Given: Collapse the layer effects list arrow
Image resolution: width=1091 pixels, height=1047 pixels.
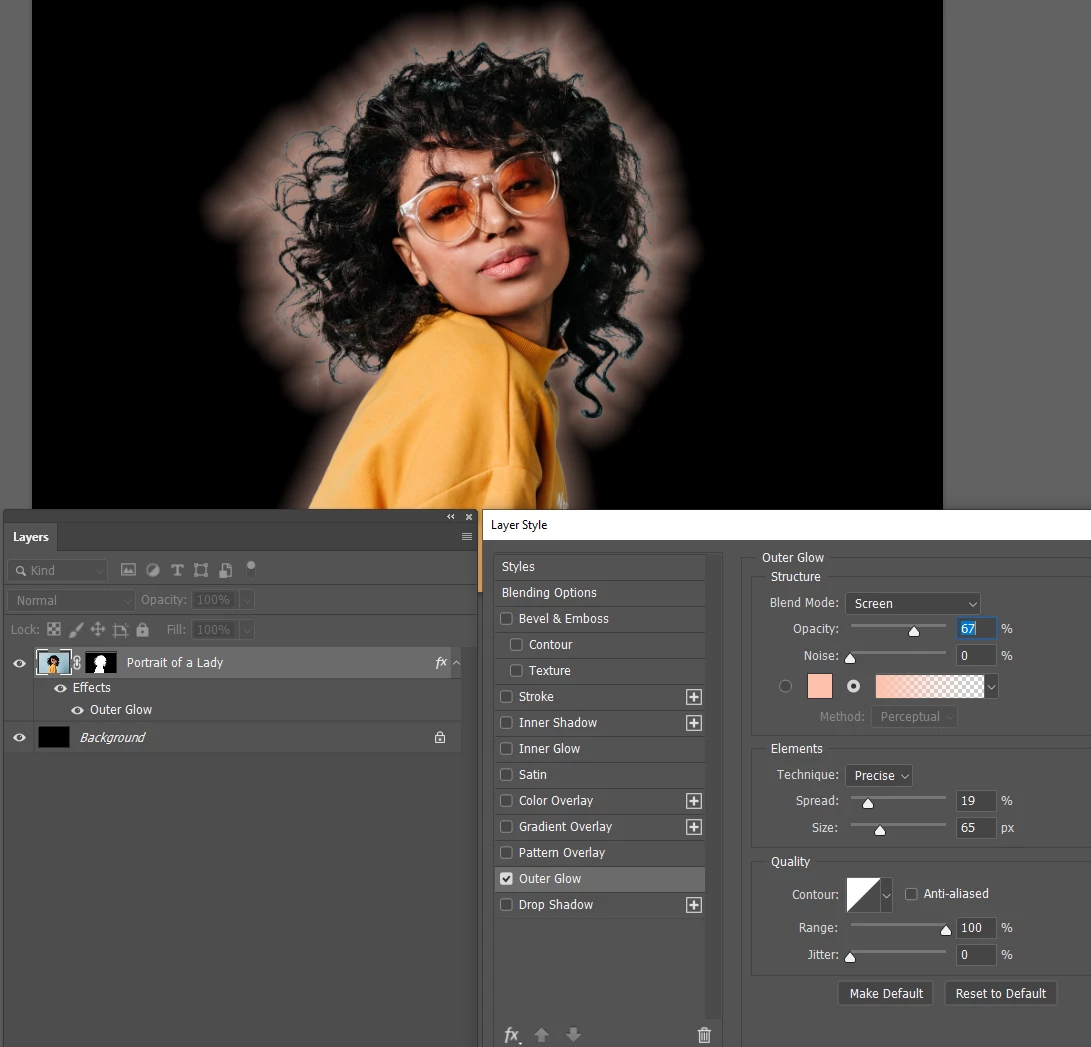Looking at the screenshot, I should (x=456, y=663).
